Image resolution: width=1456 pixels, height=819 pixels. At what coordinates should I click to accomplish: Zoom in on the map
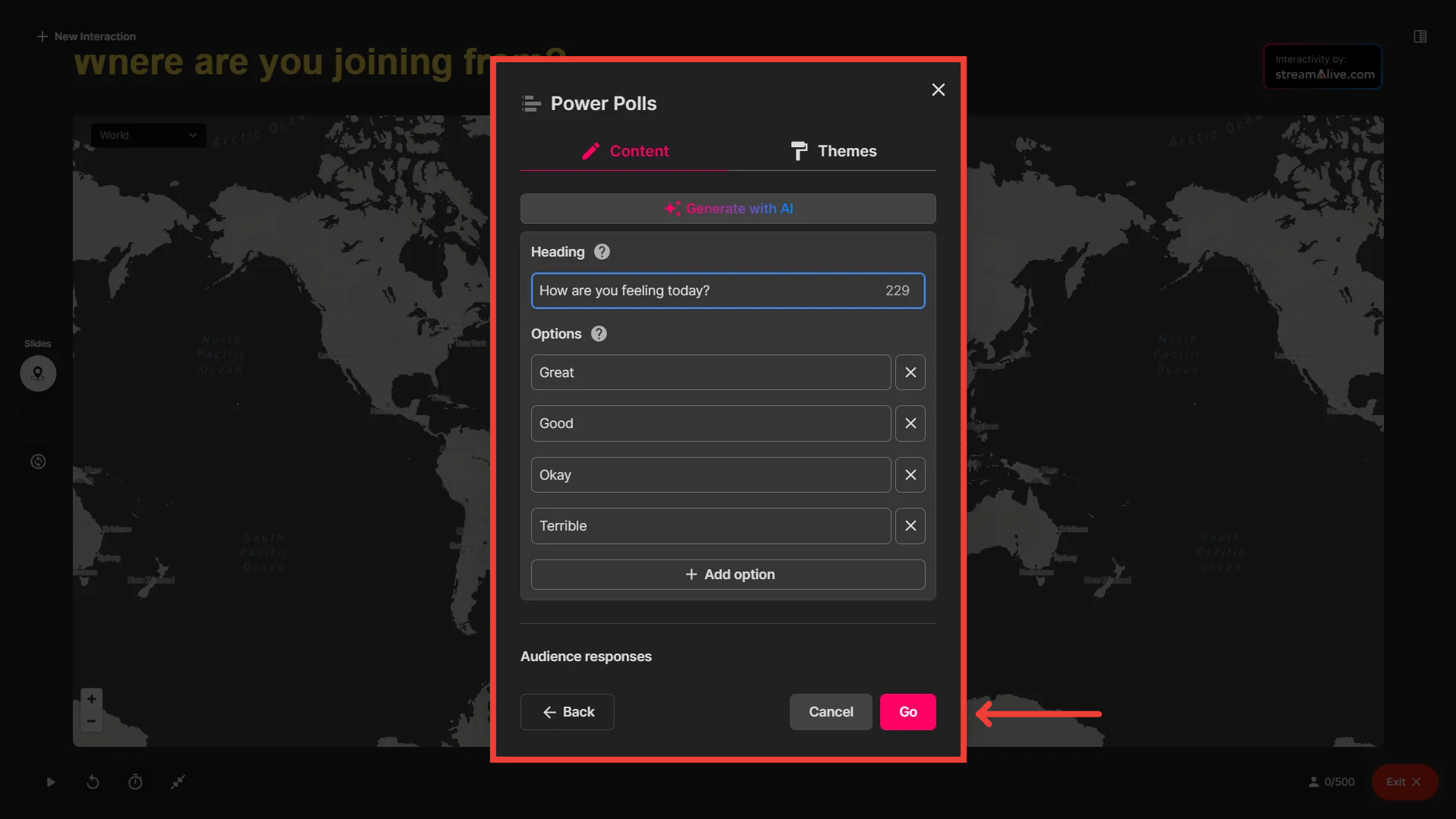[91, 699]
